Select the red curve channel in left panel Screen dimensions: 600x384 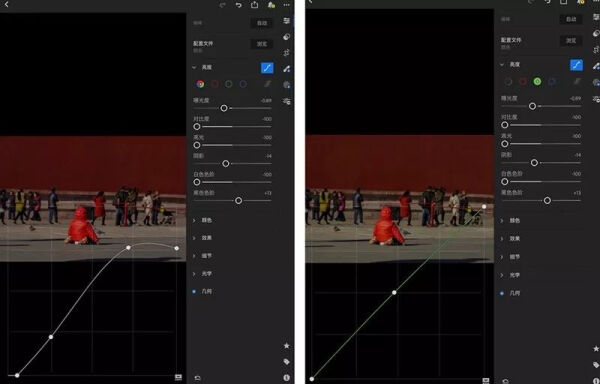click(215, 84)
